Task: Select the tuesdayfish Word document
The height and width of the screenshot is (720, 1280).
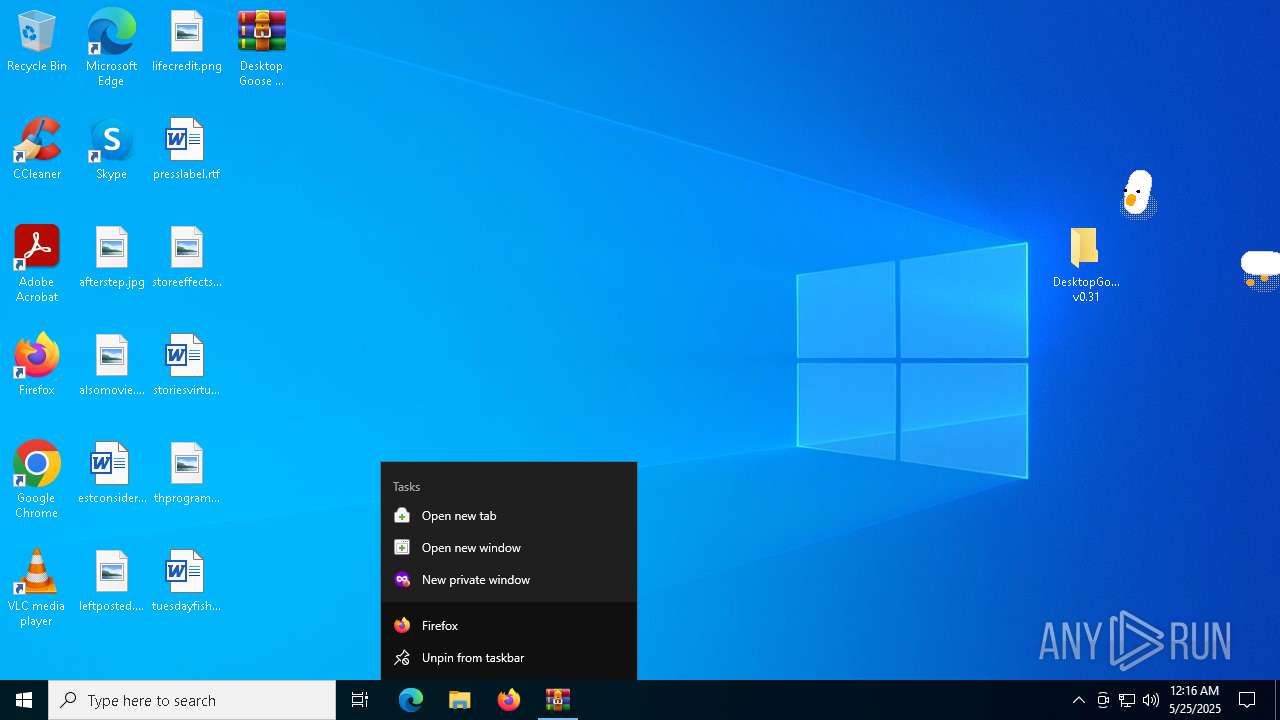Action: [x=187, y=582]
